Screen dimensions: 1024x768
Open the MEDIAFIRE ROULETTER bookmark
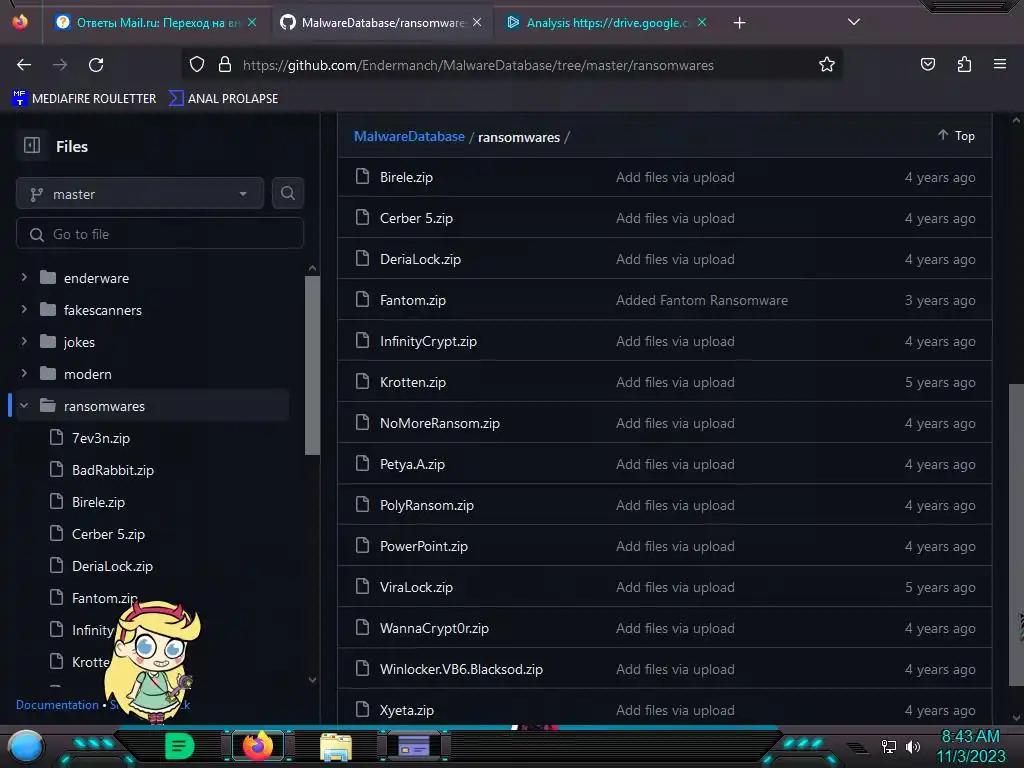tap(84, 99)
